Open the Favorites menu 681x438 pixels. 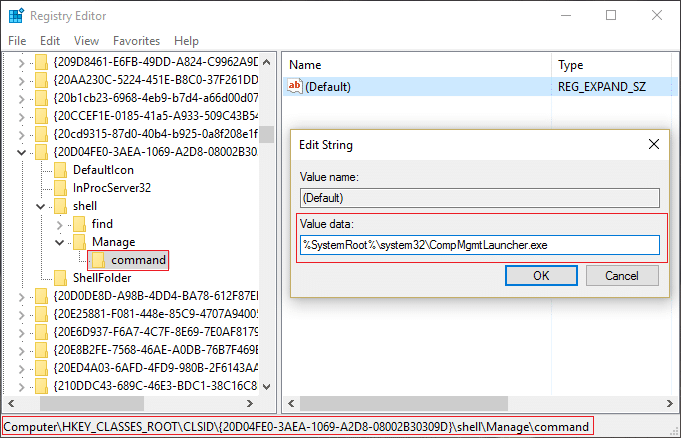tap(136, 41)
